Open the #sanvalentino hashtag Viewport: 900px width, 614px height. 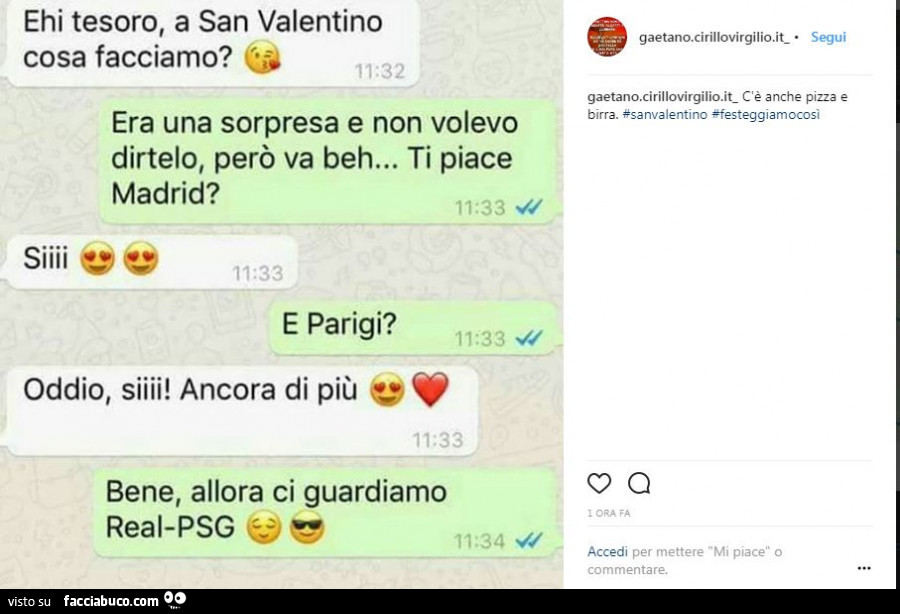(x=665, y=114)
